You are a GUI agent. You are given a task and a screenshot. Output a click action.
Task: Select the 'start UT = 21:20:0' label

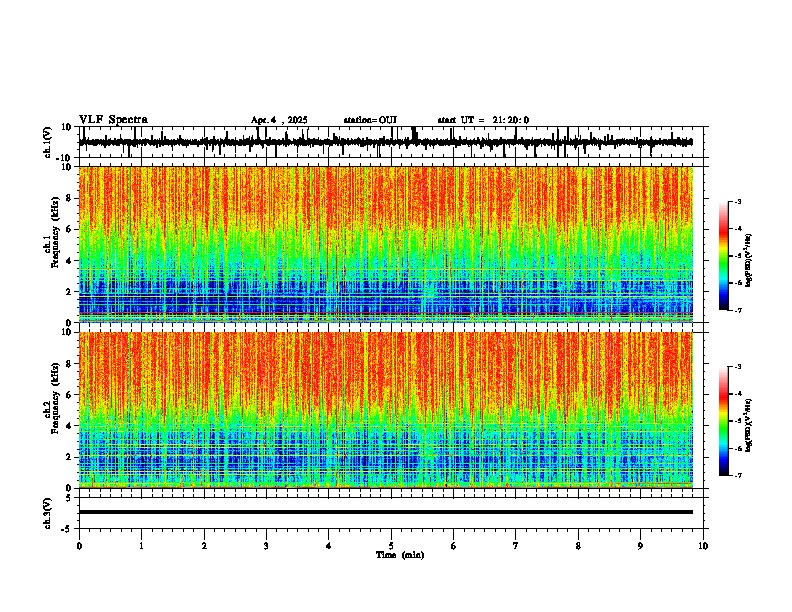(x=483, y=120)
